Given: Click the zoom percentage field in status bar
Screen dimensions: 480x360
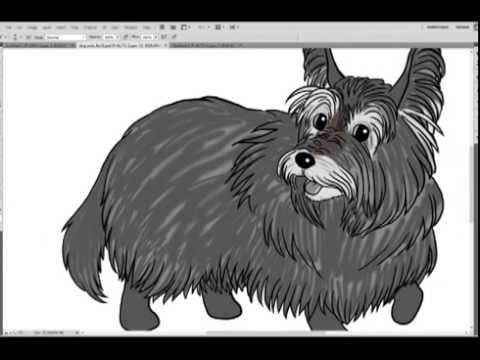Looking at the screenshot, I should [16, 332].
